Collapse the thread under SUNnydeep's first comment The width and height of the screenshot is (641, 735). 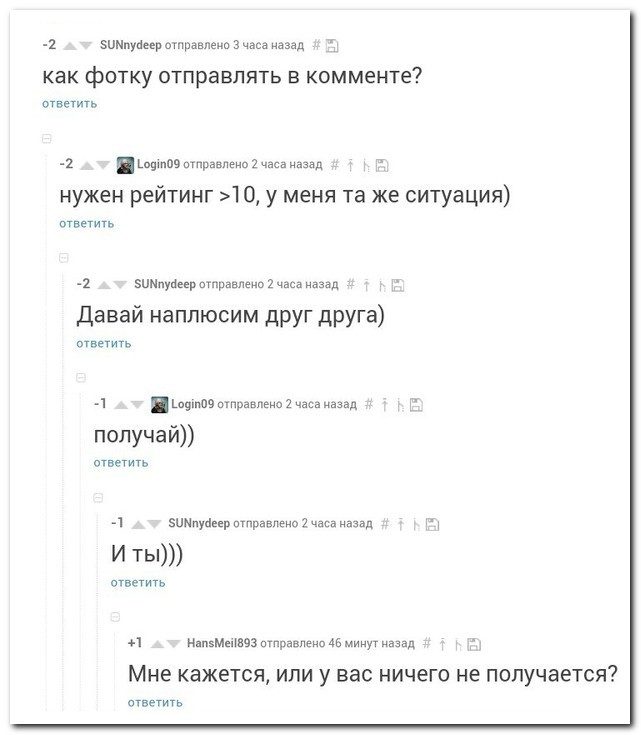47,138
